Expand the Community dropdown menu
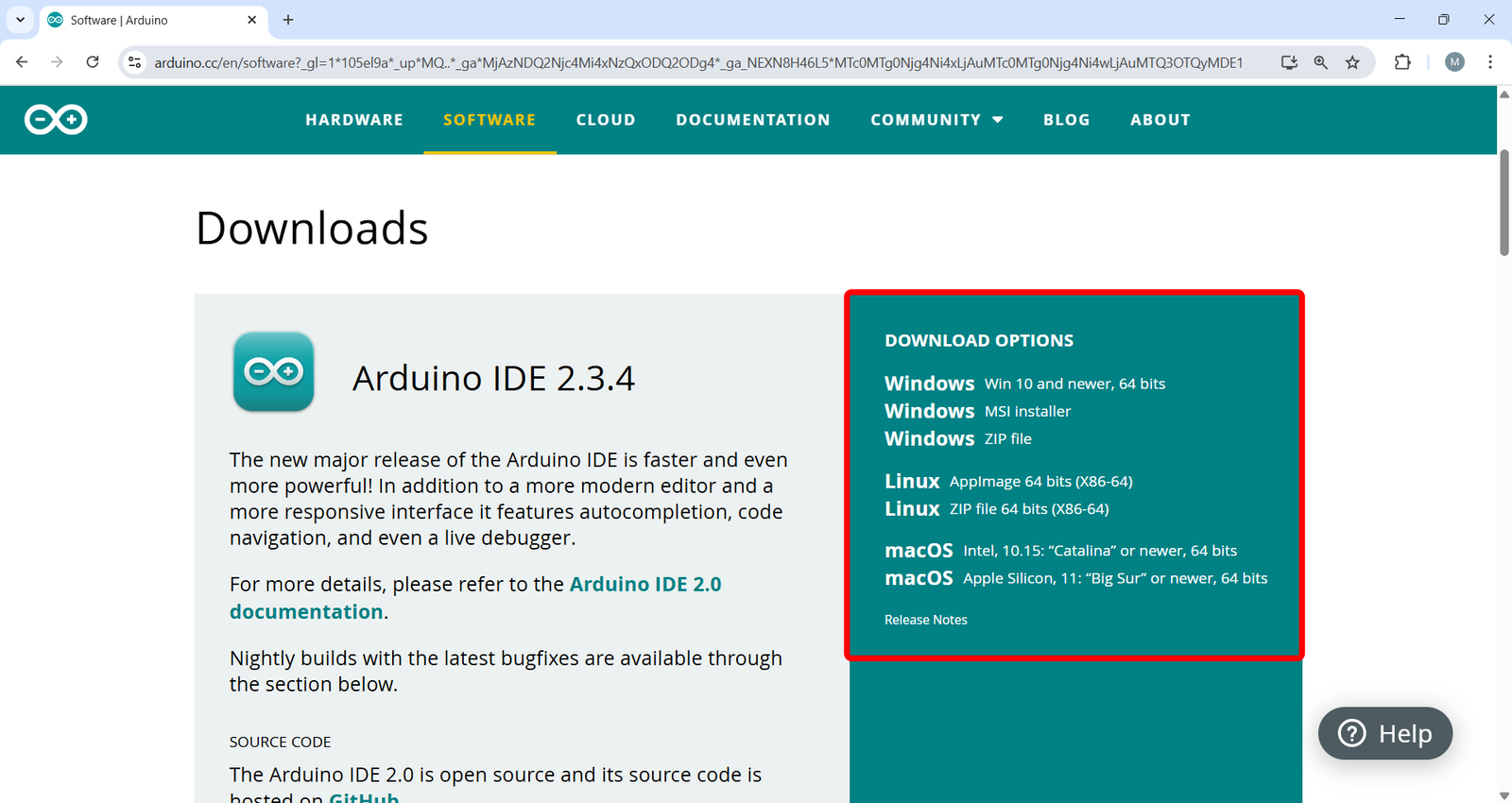1512x803 pixels. coord(936,120)
